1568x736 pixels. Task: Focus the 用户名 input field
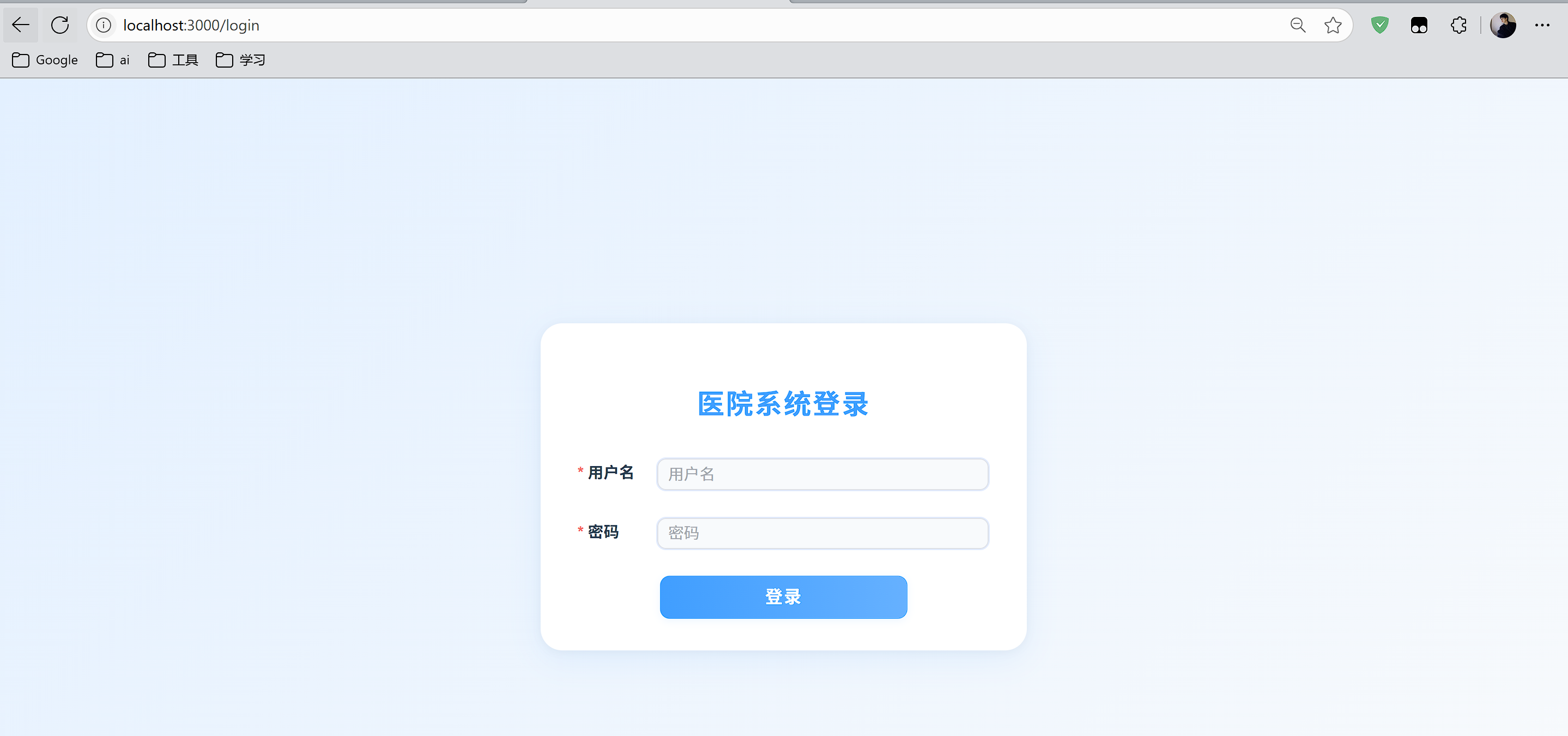pyautogui.click(x=822, y=474)
